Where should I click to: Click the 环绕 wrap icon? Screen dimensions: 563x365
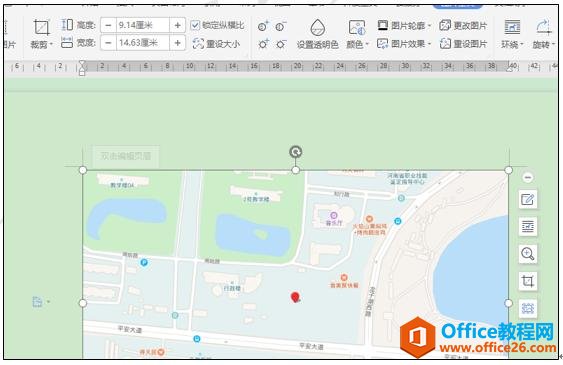click(512, 27)
